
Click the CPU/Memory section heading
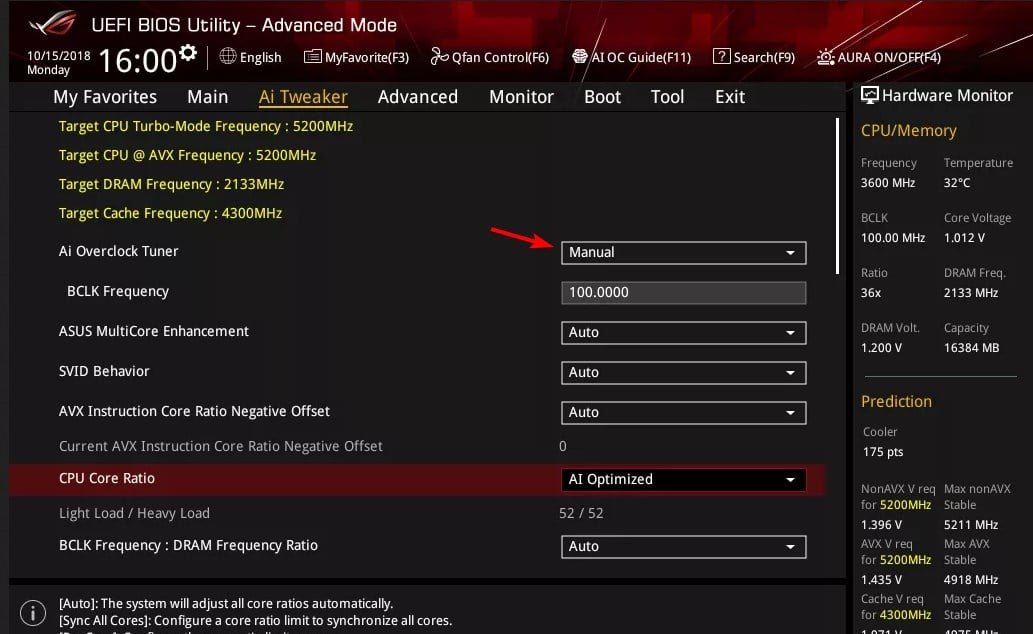tap(908, 130)
